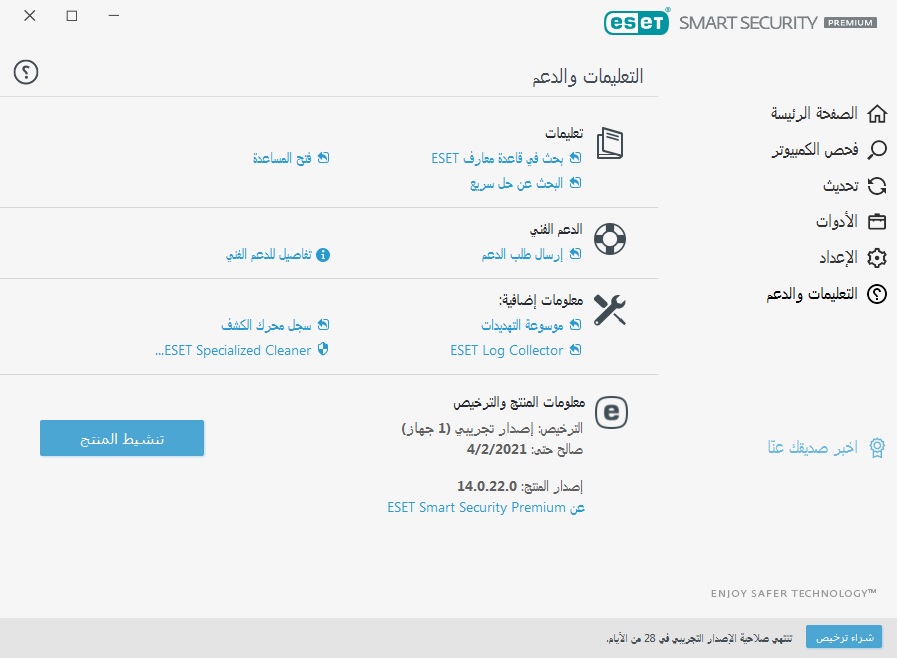Show تفاصيل للدعم الفني support details
897x658 pixels.
coord(277,255)
